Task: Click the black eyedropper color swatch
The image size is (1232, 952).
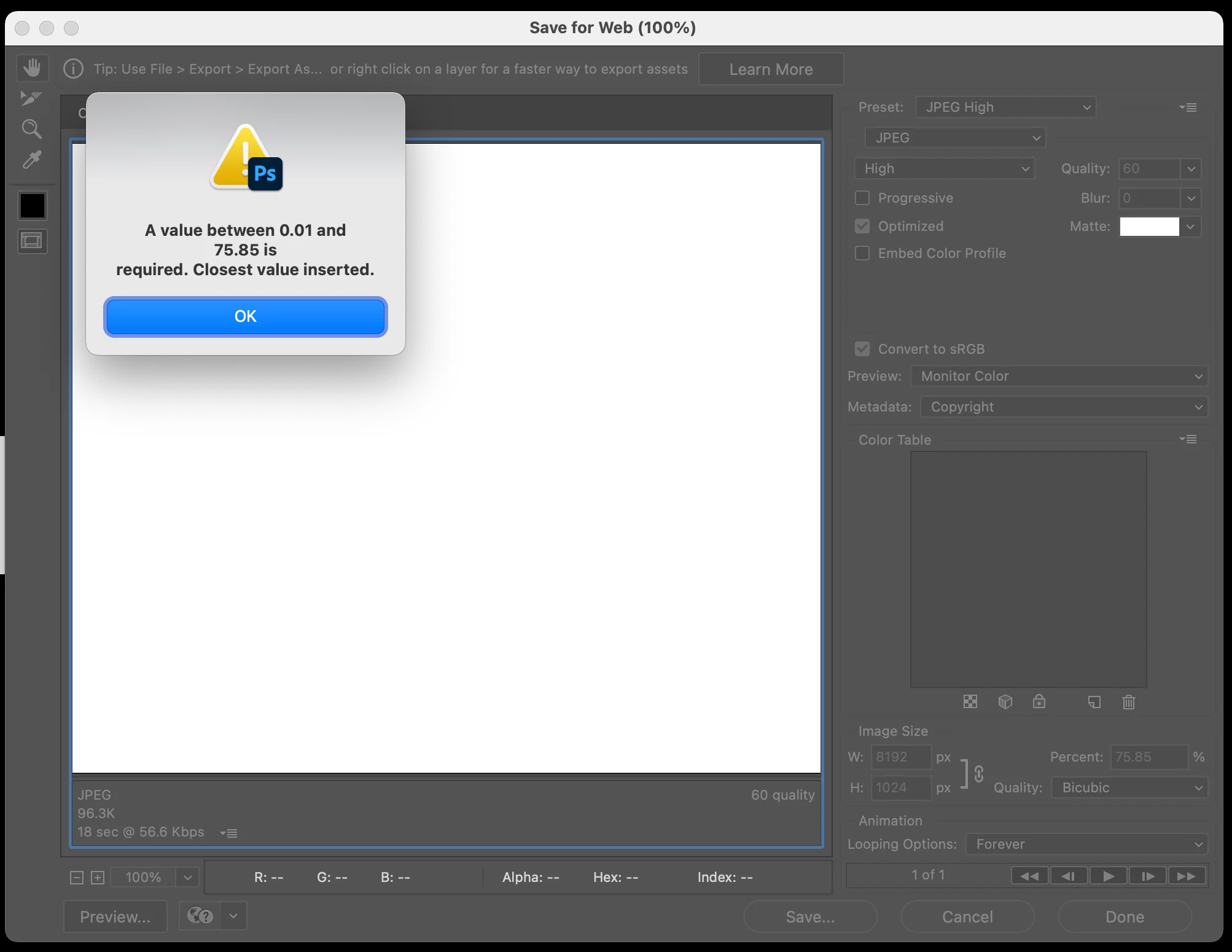Action: tap(32, 206)
